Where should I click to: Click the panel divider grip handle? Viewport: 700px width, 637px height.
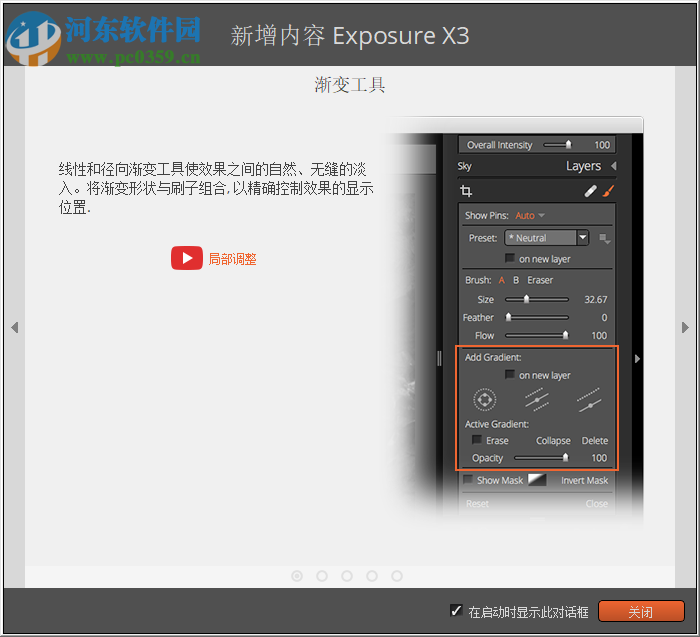pos(439,358)
